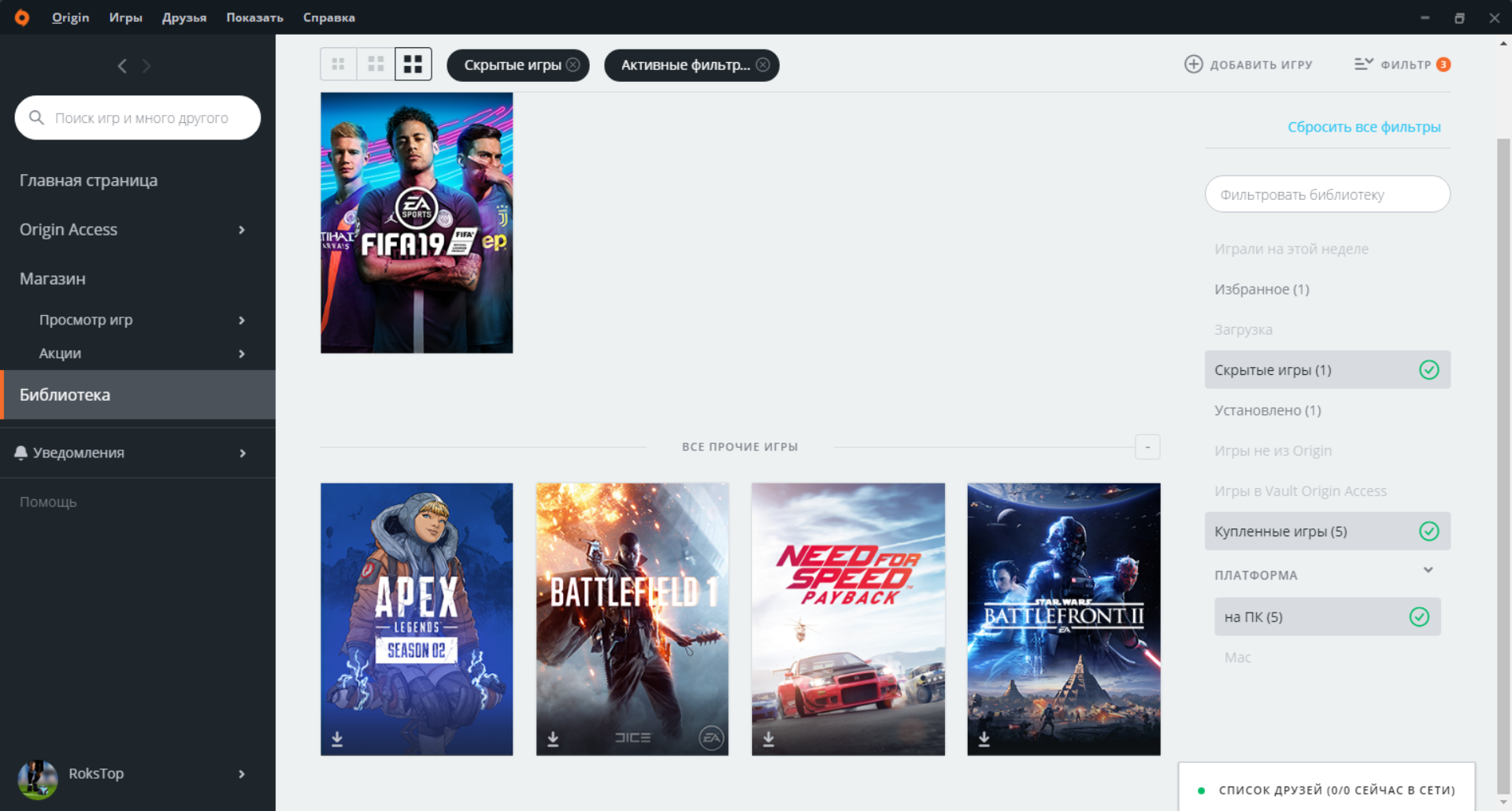Enable the 'Установлено (1)' filter

(x=1268, y=410)
